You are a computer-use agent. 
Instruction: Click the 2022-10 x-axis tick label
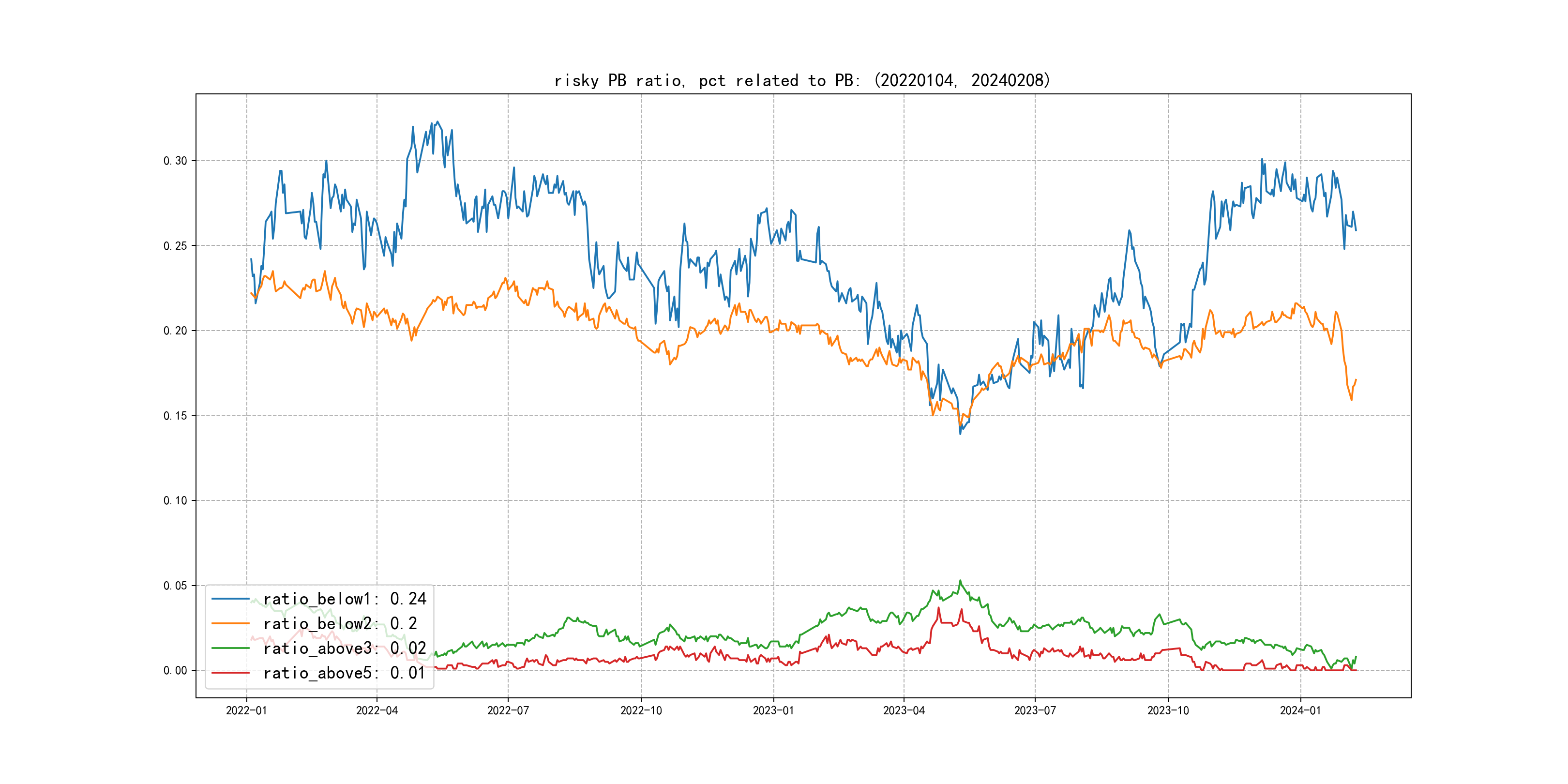640,710
